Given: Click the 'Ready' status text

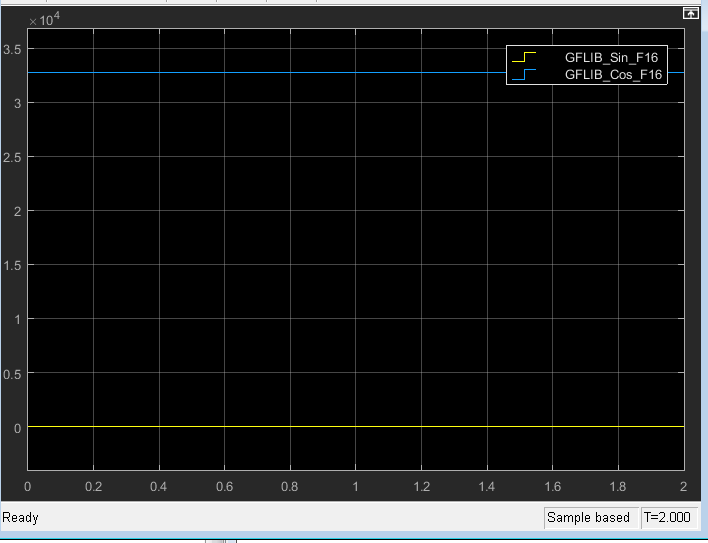Looking at the screenshot, I should point(20,517).
